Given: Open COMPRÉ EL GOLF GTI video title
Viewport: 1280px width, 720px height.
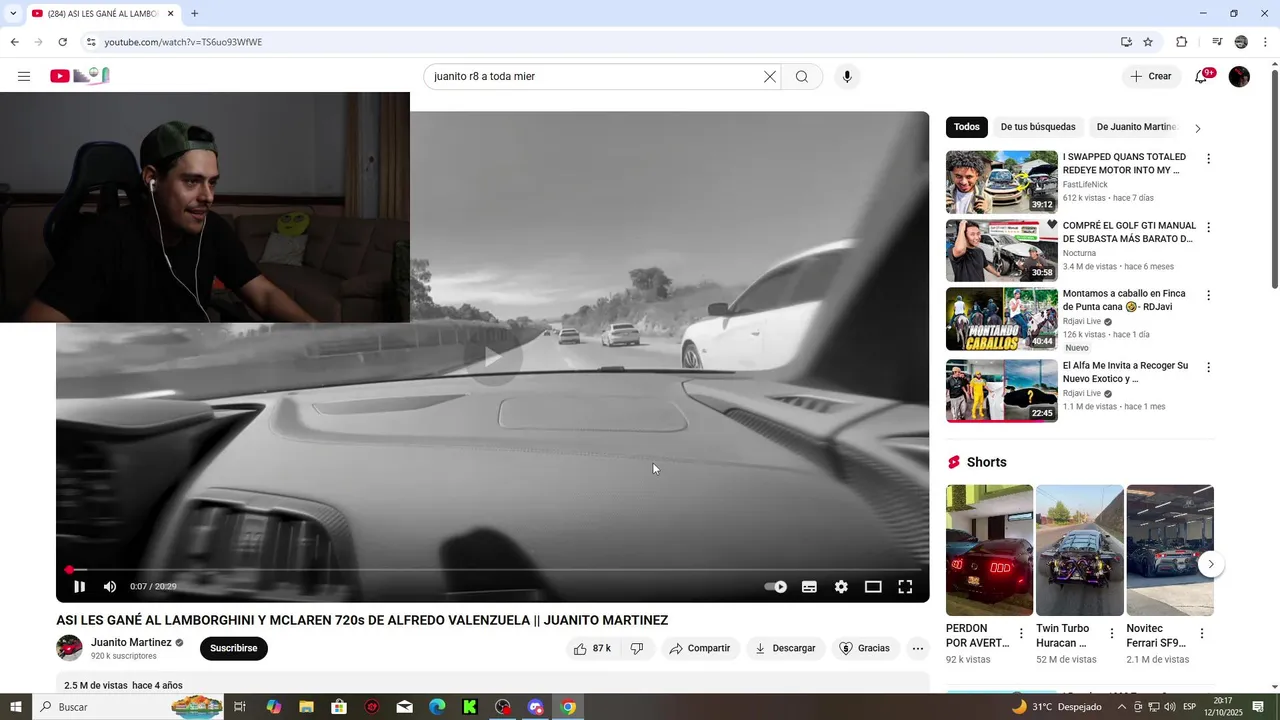Looking at the screenshot, I should click(1129, 232).
